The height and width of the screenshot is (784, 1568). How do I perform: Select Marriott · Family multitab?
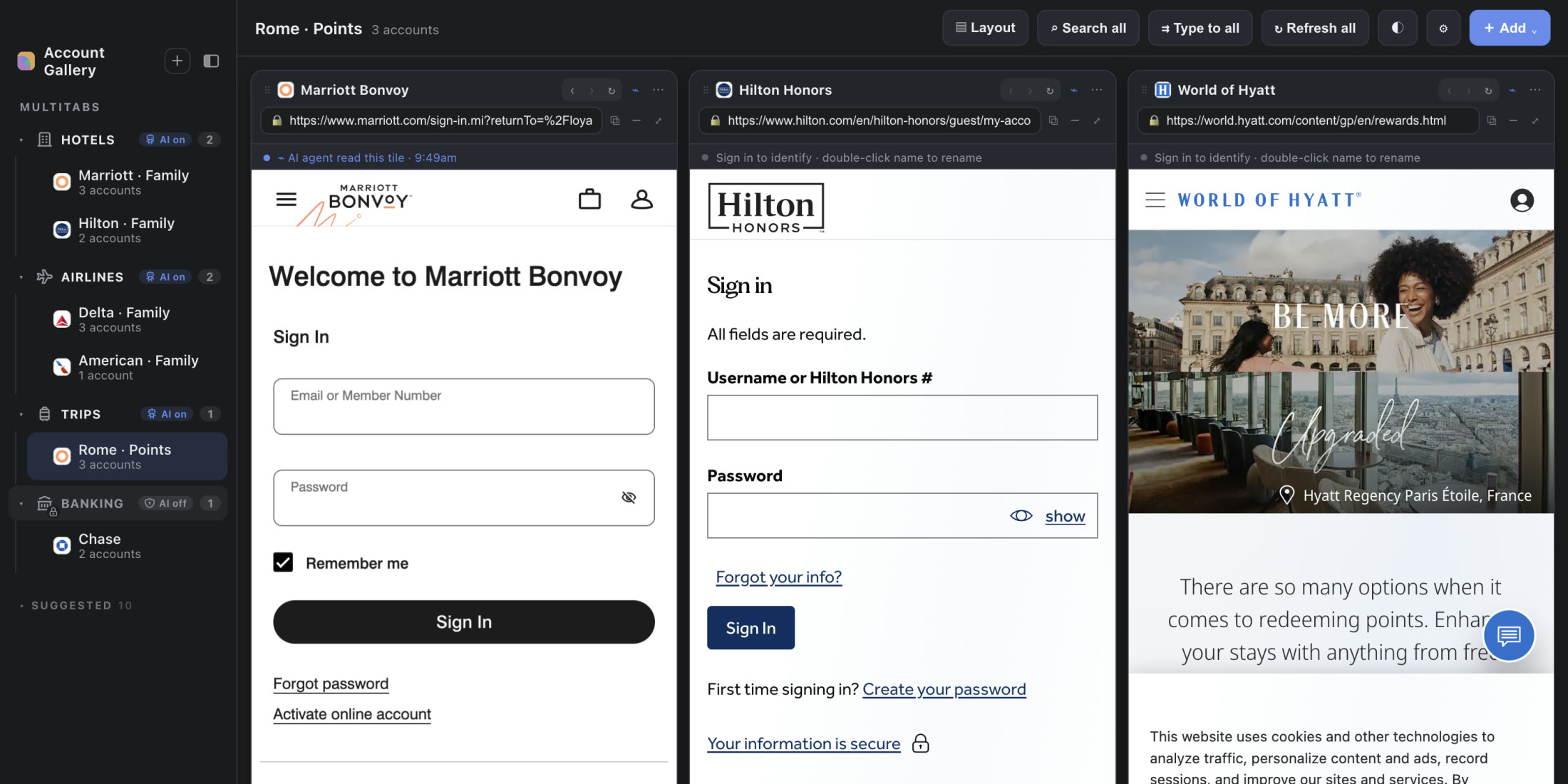(x=127, y=182)
